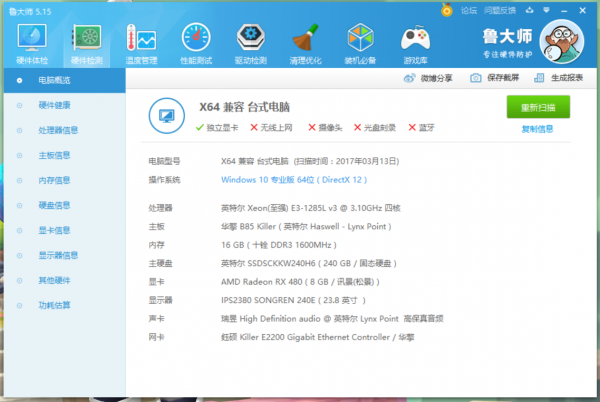This screenshot has width=600, height=402.
Task: Close the 鲁大师 window
Action: [582, 10]
